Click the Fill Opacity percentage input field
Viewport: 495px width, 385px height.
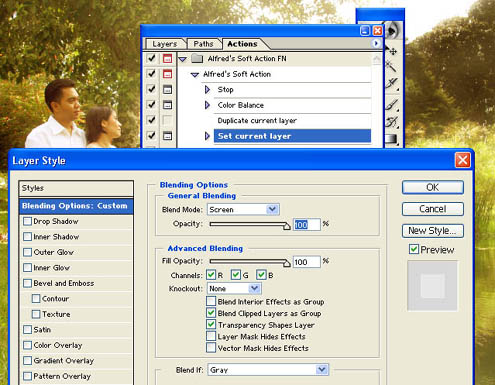[307, 262]
